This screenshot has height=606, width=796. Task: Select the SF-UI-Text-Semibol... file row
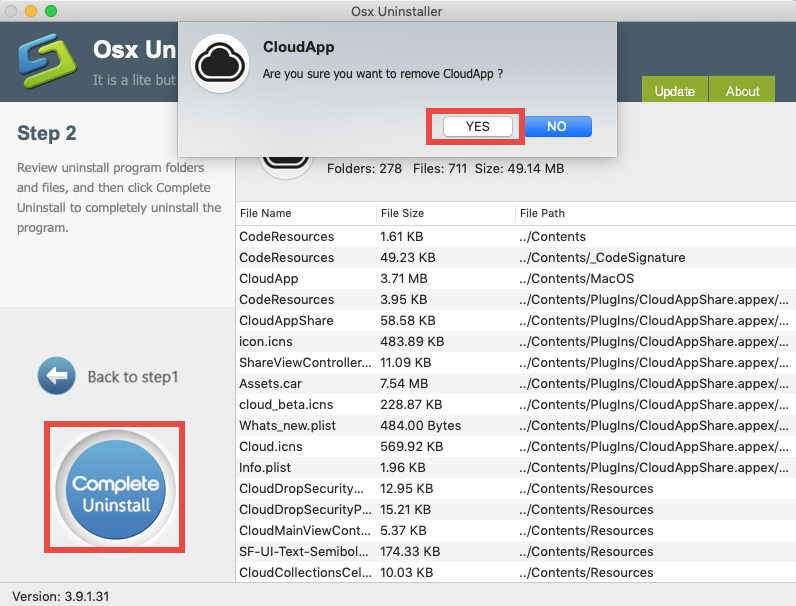click(x=516, y=551)
